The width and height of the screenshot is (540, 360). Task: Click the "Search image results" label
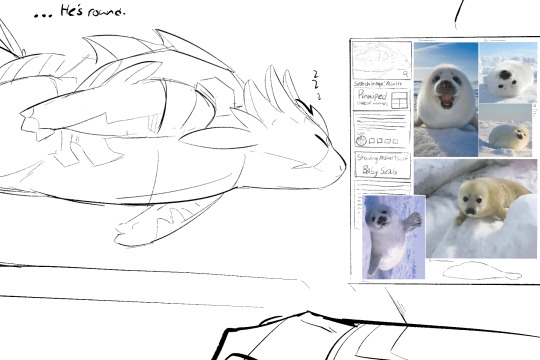(x=377, y=84)
